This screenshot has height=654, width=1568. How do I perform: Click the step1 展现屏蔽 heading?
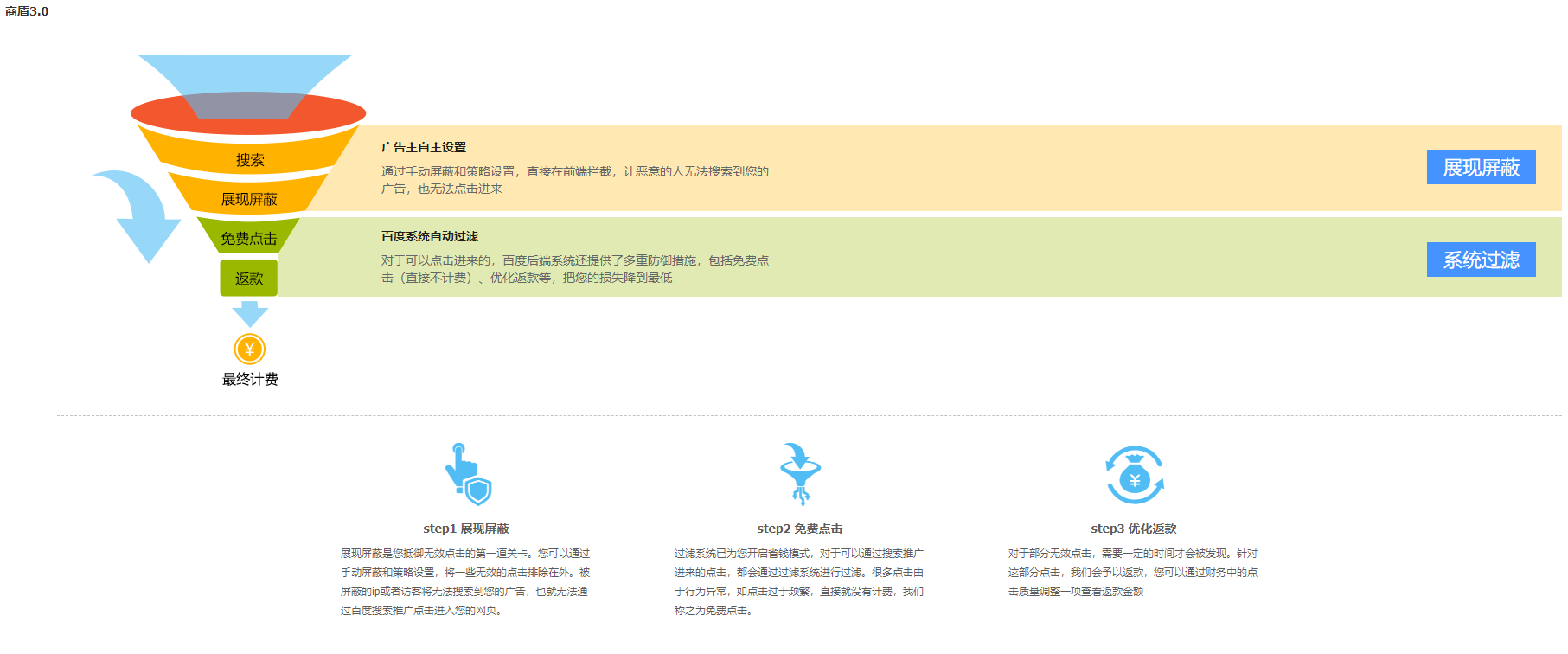click(x=466, y=529)
